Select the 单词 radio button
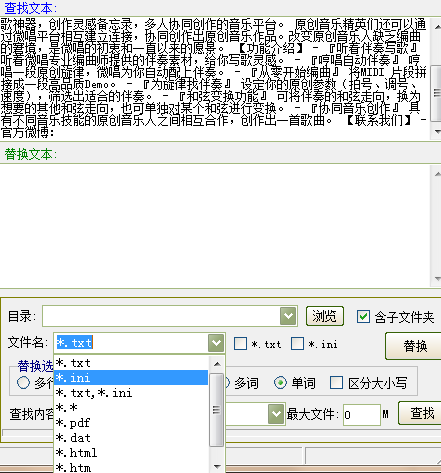This screenshot has width=441, height=473. (x=280, y=383)
